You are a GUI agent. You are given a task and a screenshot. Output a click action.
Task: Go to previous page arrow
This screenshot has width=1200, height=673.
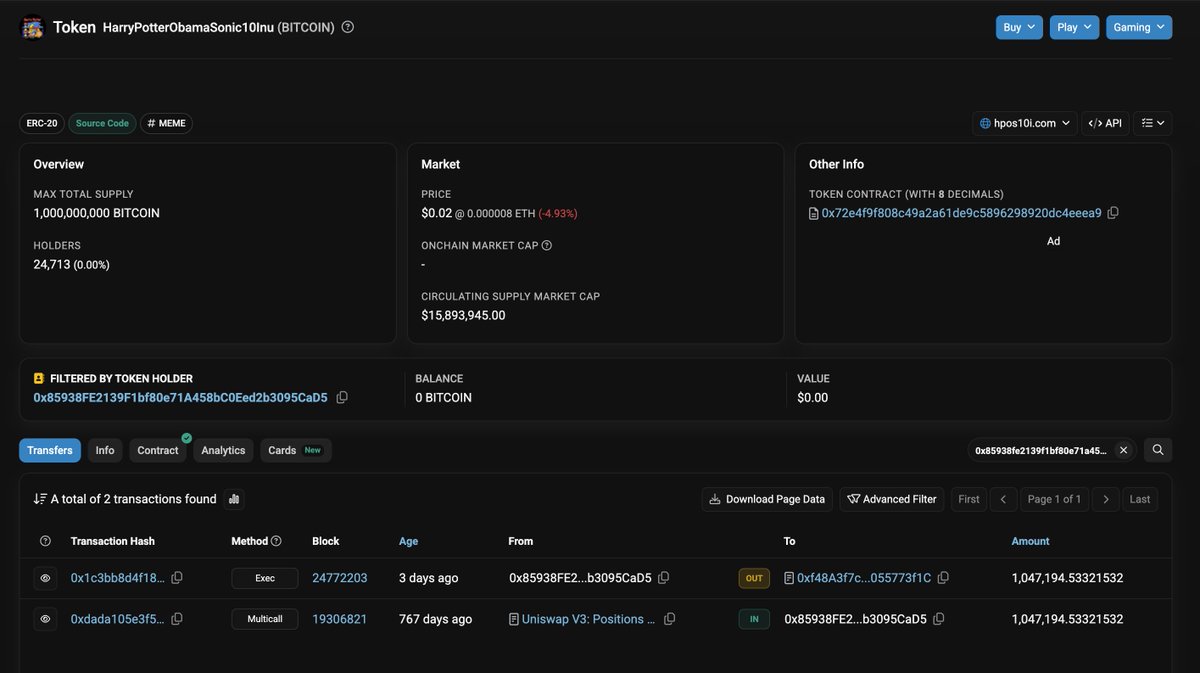coord(1005,499)
